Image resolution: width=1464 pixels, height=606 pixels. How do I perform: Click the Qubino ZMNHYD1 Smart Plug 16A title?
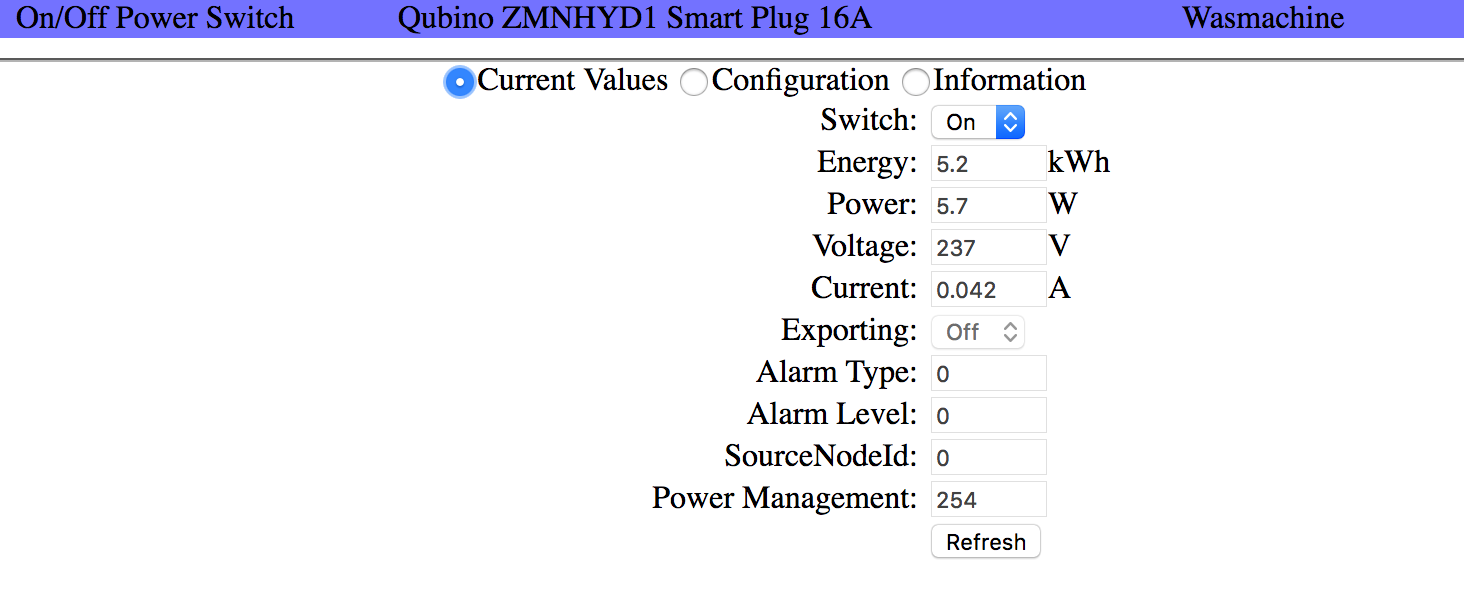(635, 18)
